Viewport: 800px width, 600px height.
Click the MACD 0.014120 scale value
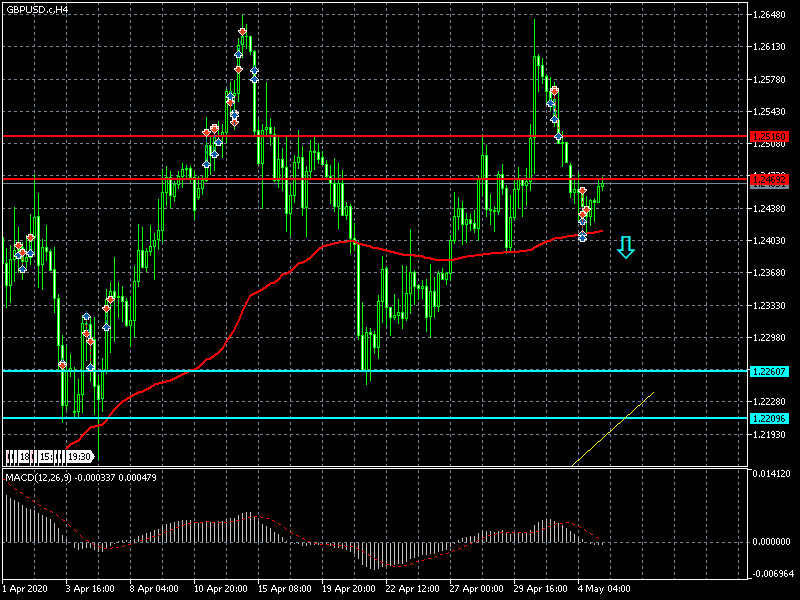click(x=772, y=473)
